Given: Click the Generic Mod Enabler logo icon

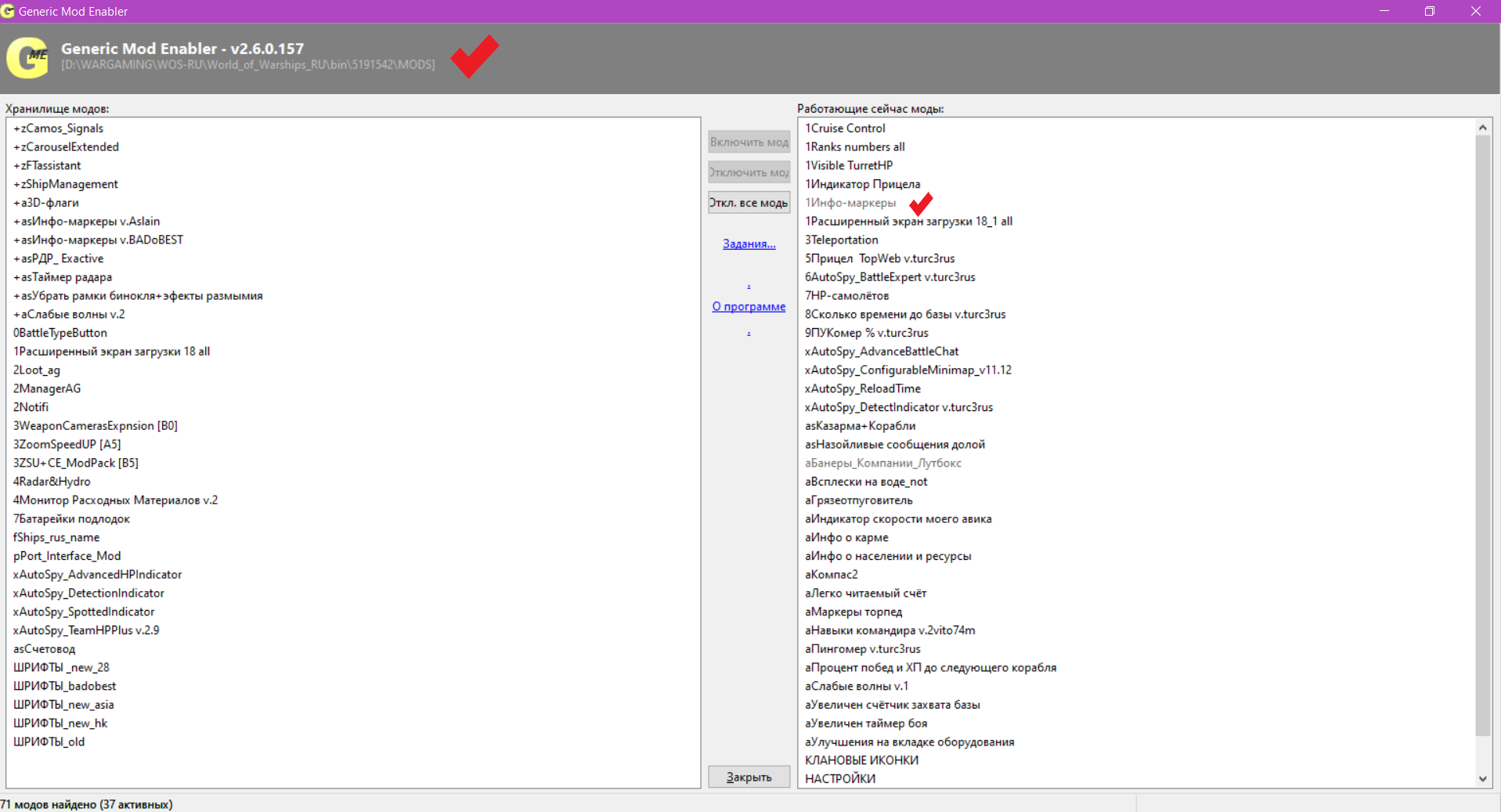Looking at the screenshot, I should [28, 58].
